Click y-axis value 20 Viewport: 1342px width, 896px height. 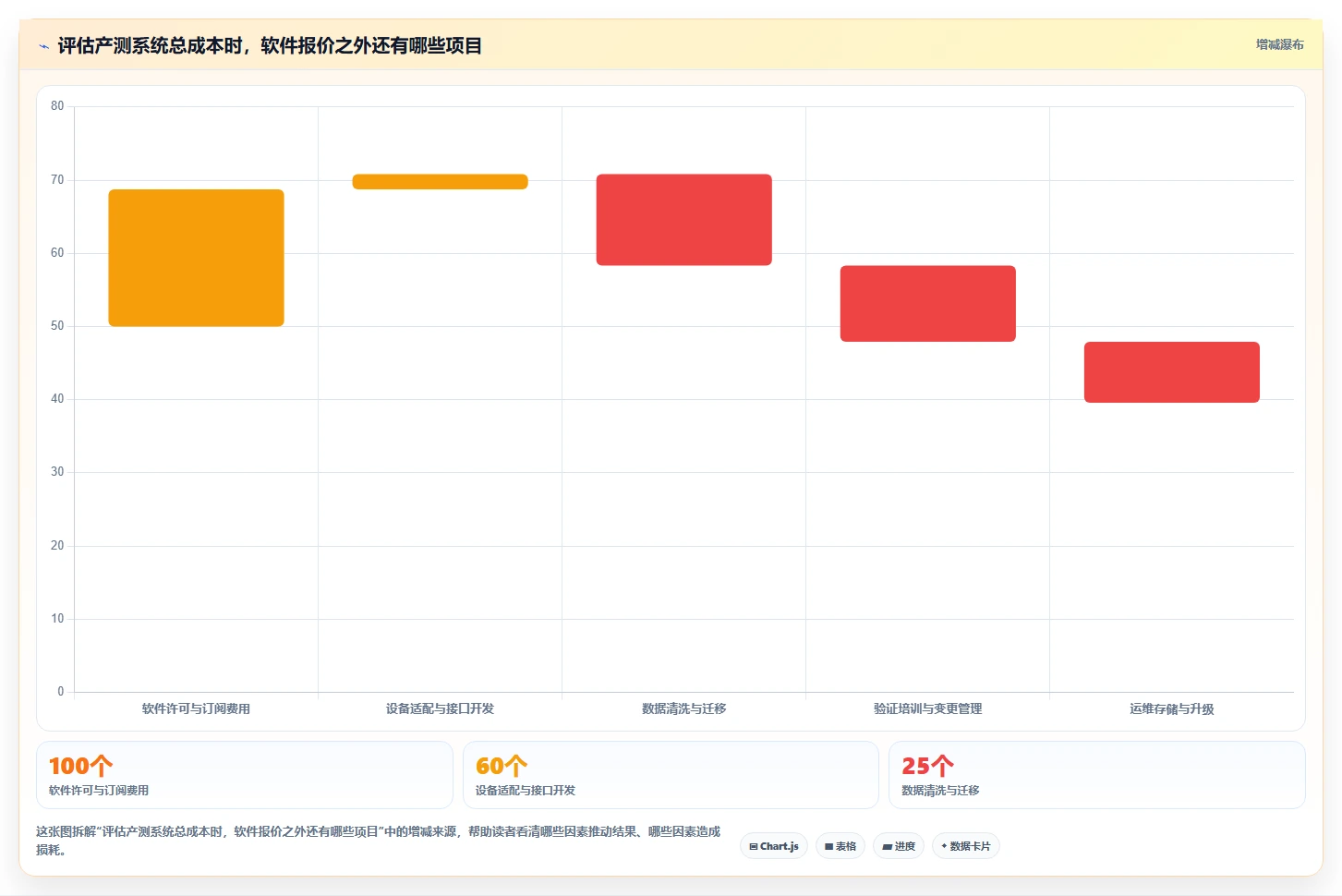[57, 545]
